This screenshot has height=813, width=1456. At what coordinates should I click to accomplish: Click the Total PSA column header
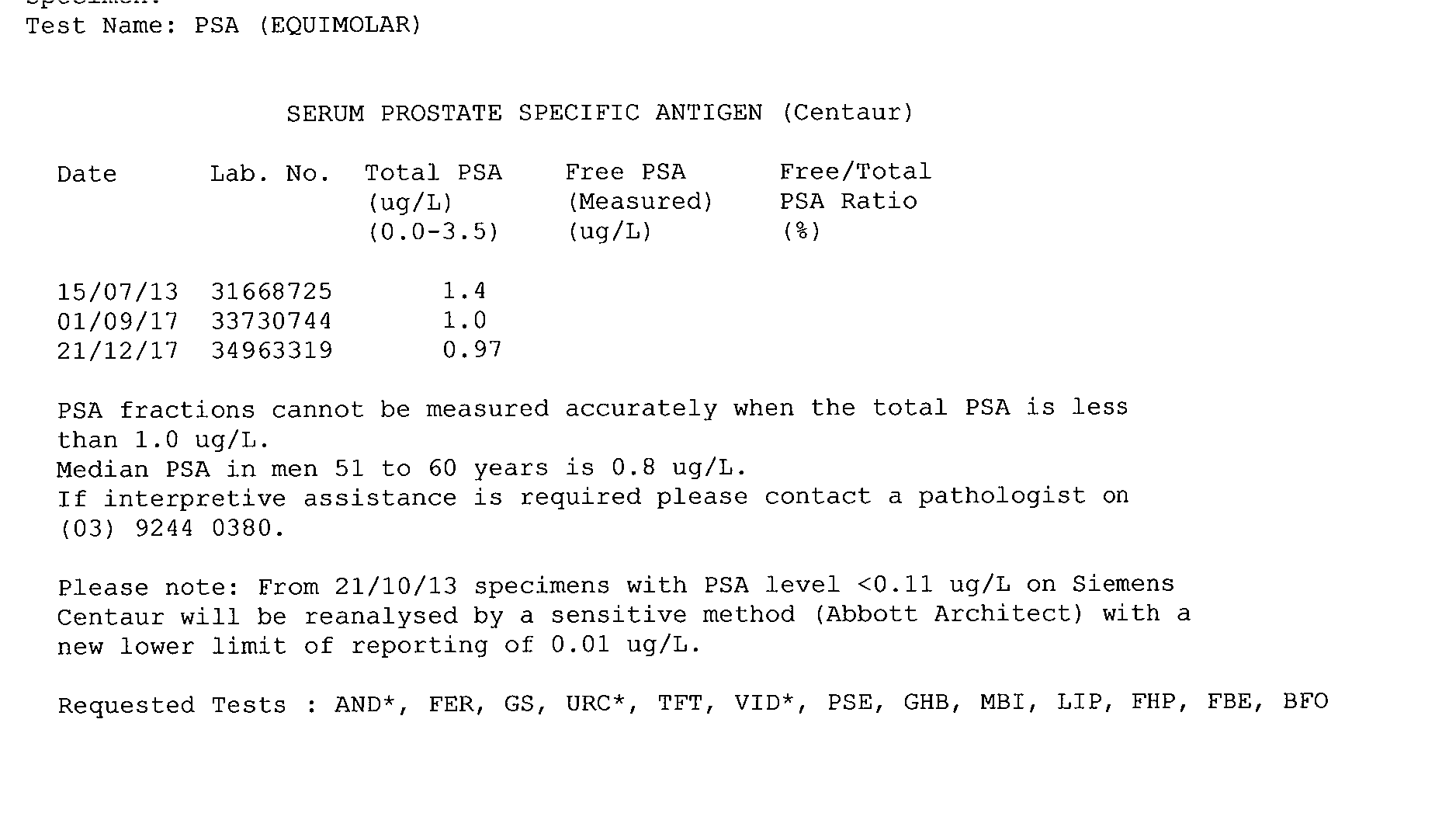[433, 172]
